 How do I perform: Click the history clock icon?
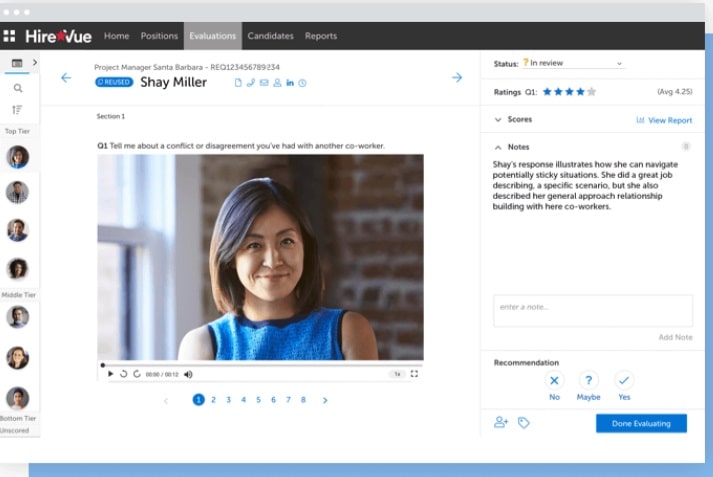pos(302,83)
